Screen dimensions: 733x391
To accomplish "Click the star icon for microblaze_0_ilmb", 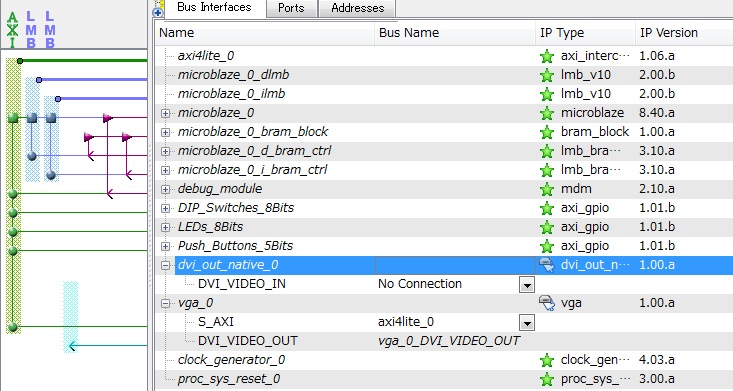I will coord(546,94).
